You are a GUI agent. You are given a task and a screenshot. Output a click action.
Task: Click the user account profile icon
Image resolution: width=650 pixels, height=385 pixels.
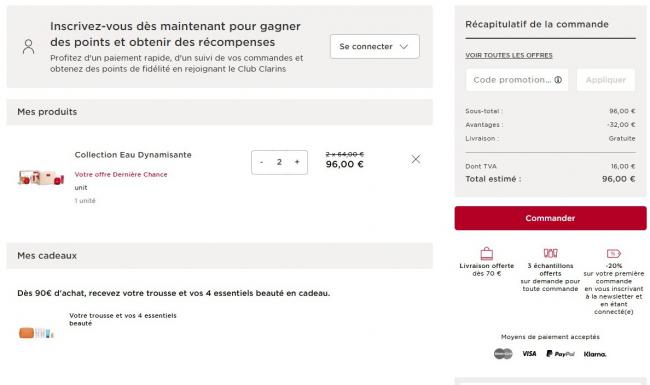(x=28, y=46)
